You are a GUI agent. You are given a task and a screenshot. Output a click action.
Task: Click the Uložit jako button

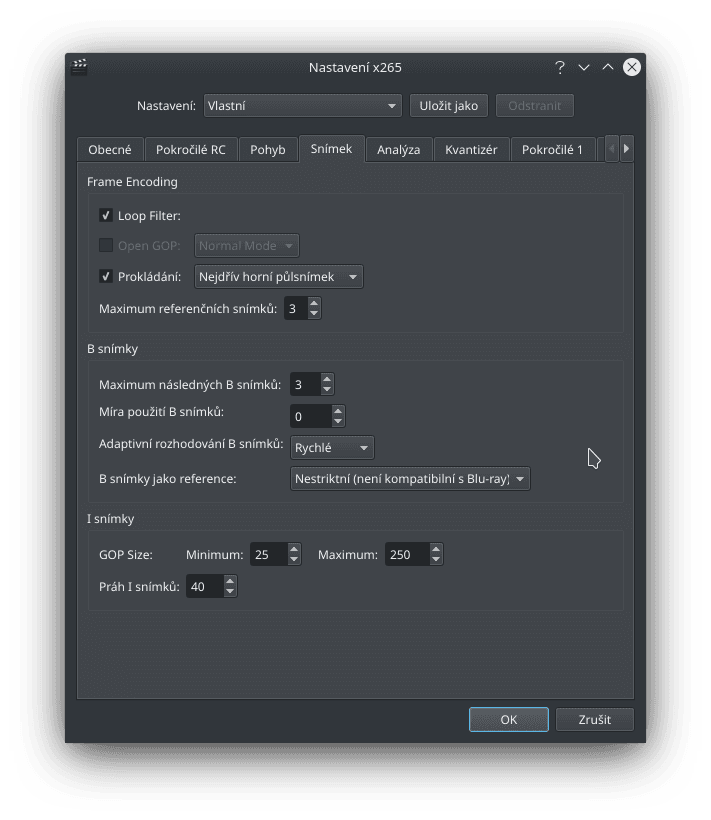(448, 105)
